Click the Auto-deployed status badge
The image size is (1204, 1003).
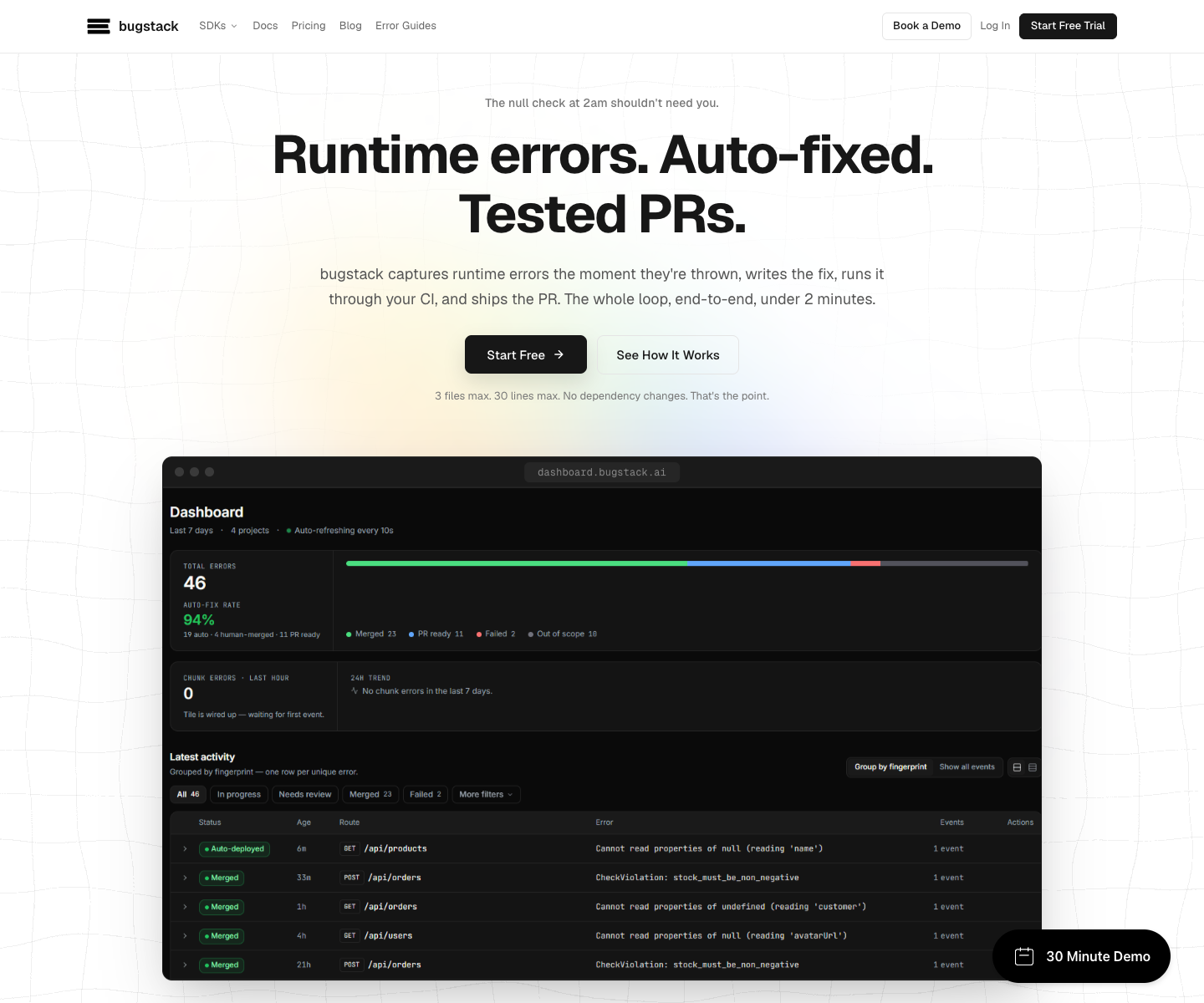pos(234,849)
